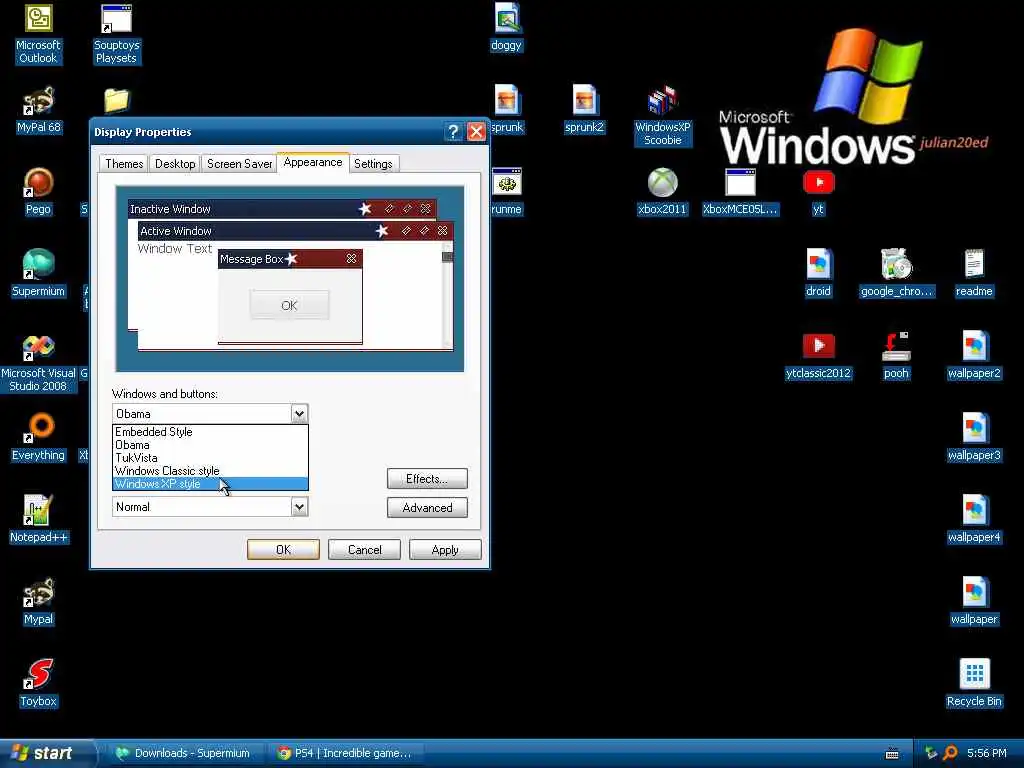This screenshot has width=1024, height=768.
Task: Select the Toybox desktop icon
Action: point(38,684)
